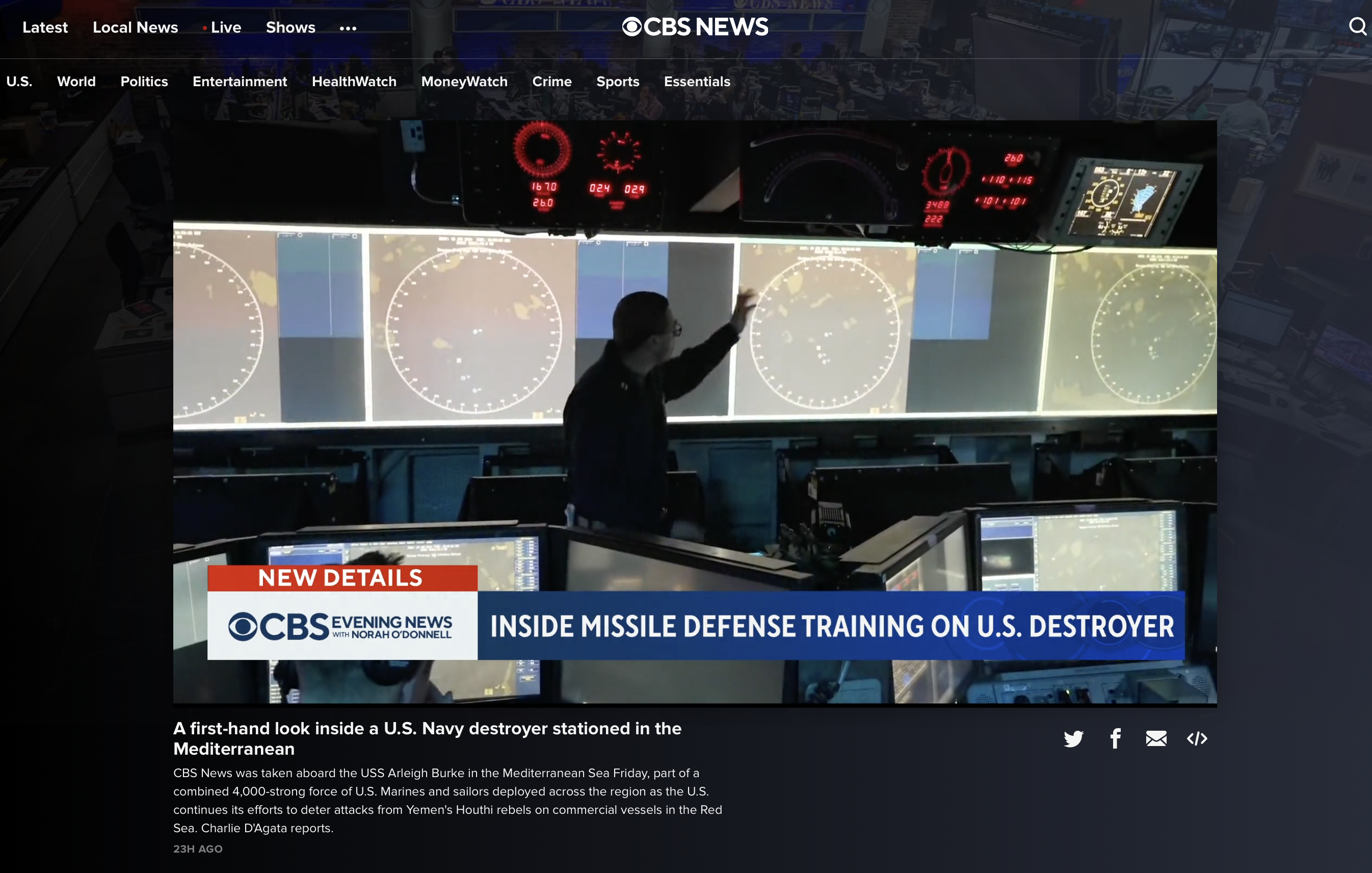Share video on Twitter
Viewport: 1372px width, 873px height.
tap(1073, 738)
